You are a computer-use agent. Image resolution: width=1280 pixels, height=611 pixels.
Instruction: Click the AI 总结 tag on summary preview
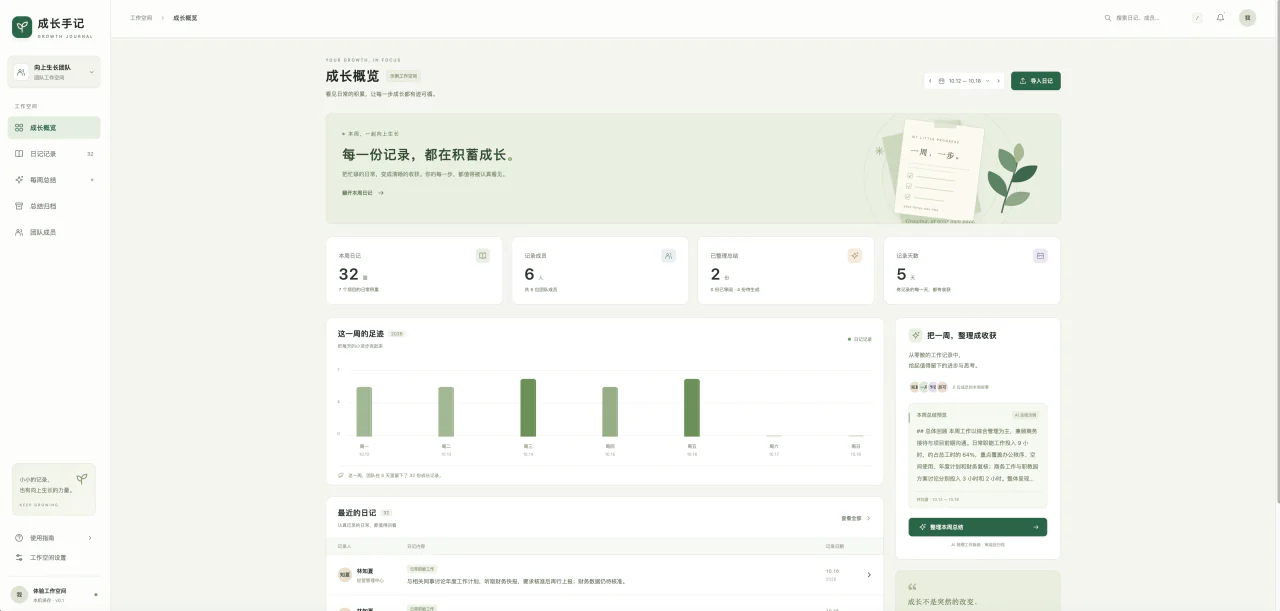(x=1026, y=414)
